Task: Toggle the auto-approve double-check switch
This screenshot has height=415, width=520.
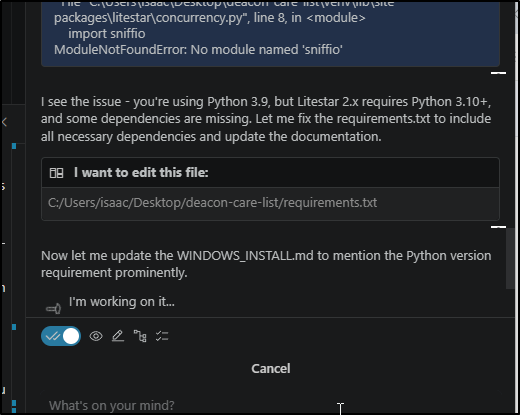Action: [61, 336]
